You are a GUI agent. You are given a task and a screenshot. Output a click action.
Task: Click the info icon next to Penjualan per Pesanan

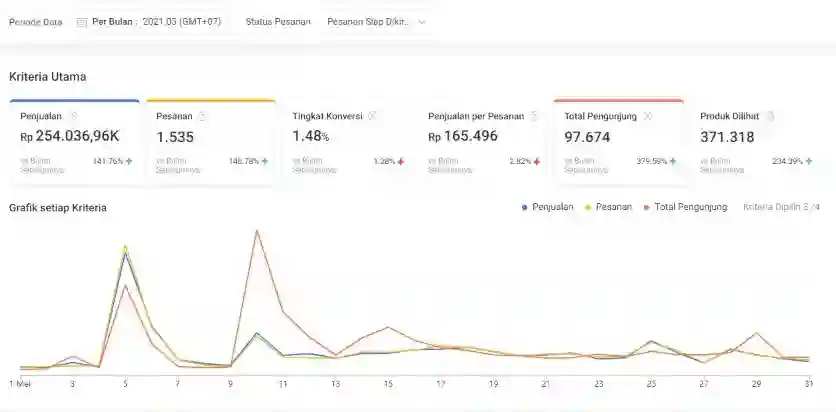point(534,116)
